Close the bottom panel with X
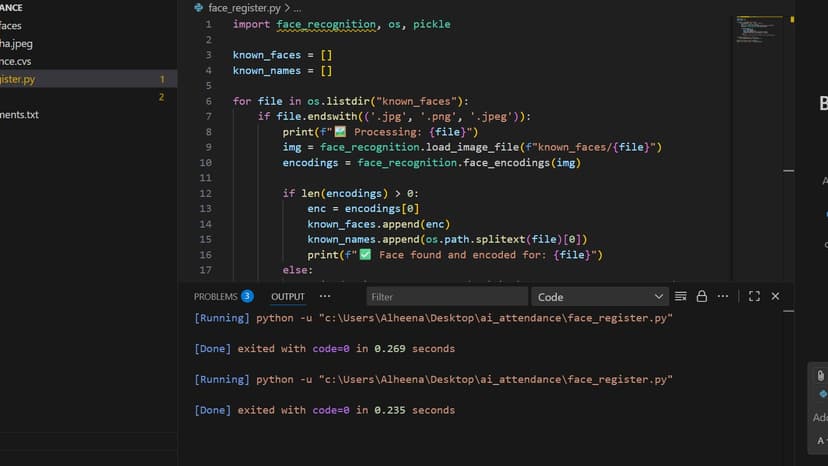The height and width of the screenshot is (466, 828). pos(775,296)
